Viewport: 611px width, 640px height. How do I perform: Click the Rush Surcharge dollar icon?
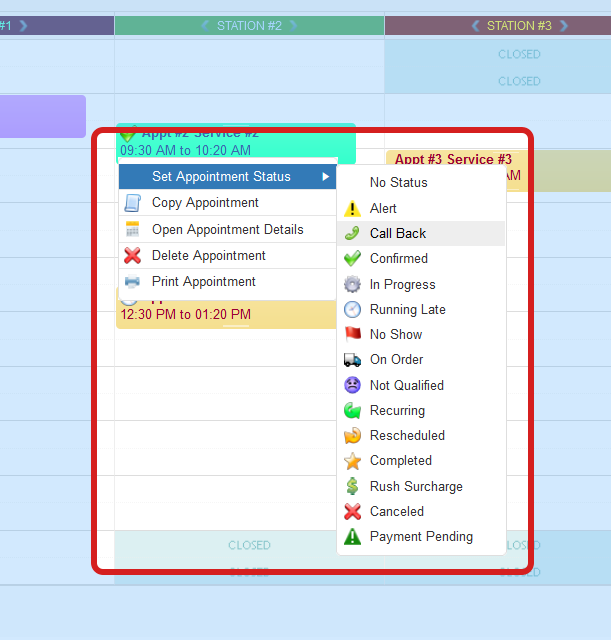(352, 487)
